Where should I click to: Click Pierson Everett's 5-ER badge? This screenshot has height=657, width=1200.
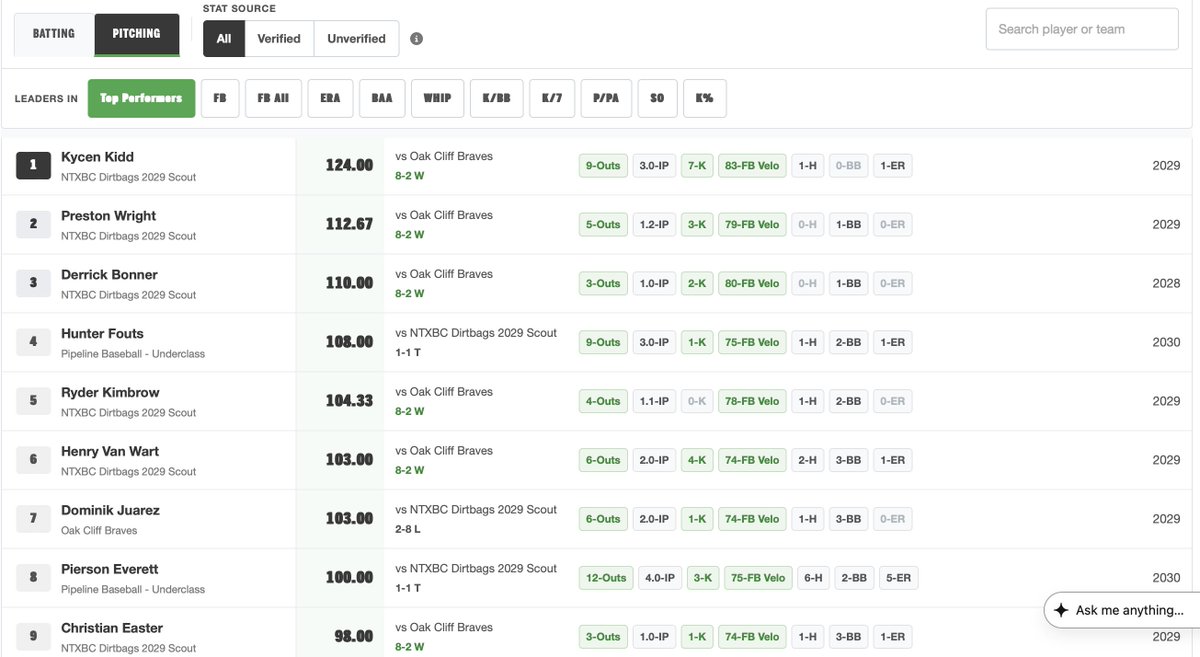[898, 578]
